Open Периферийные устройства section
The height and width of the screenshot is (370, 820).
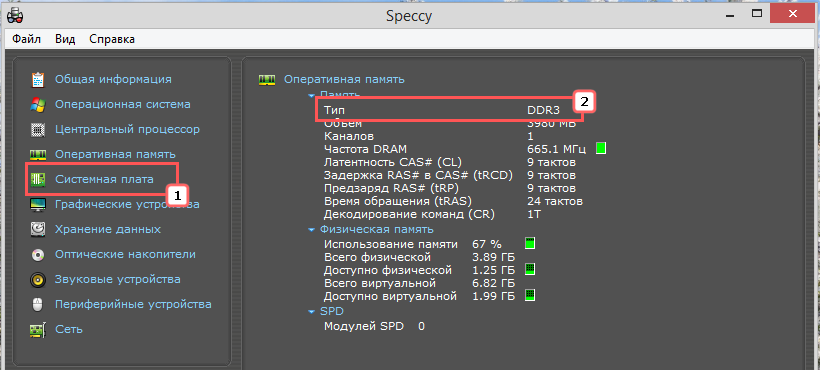(133, 304)
